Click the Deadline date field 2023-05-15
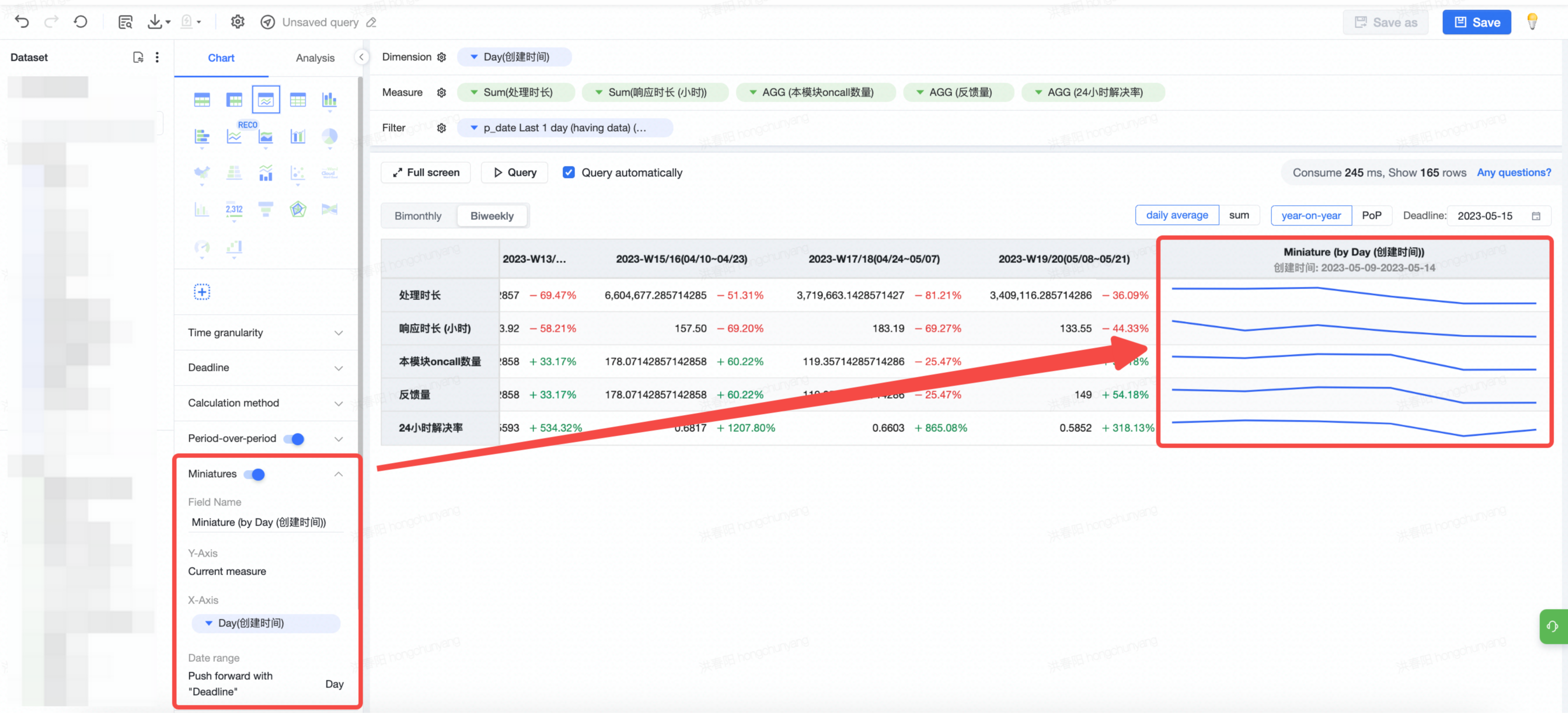This screenshot has height=713, width=1568. pyautogui.click(x=1499, y=216)
